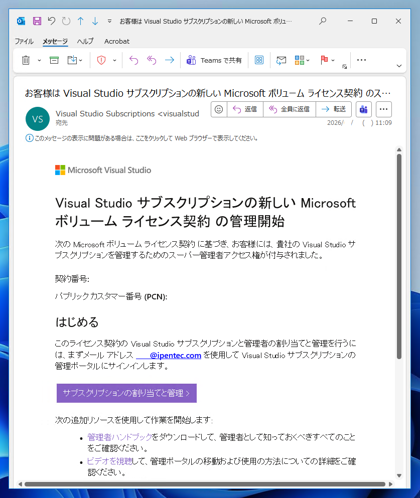Open the follow-up flag dropdown
The width and height of the screenshot is (420, 498).
(327, 60)
